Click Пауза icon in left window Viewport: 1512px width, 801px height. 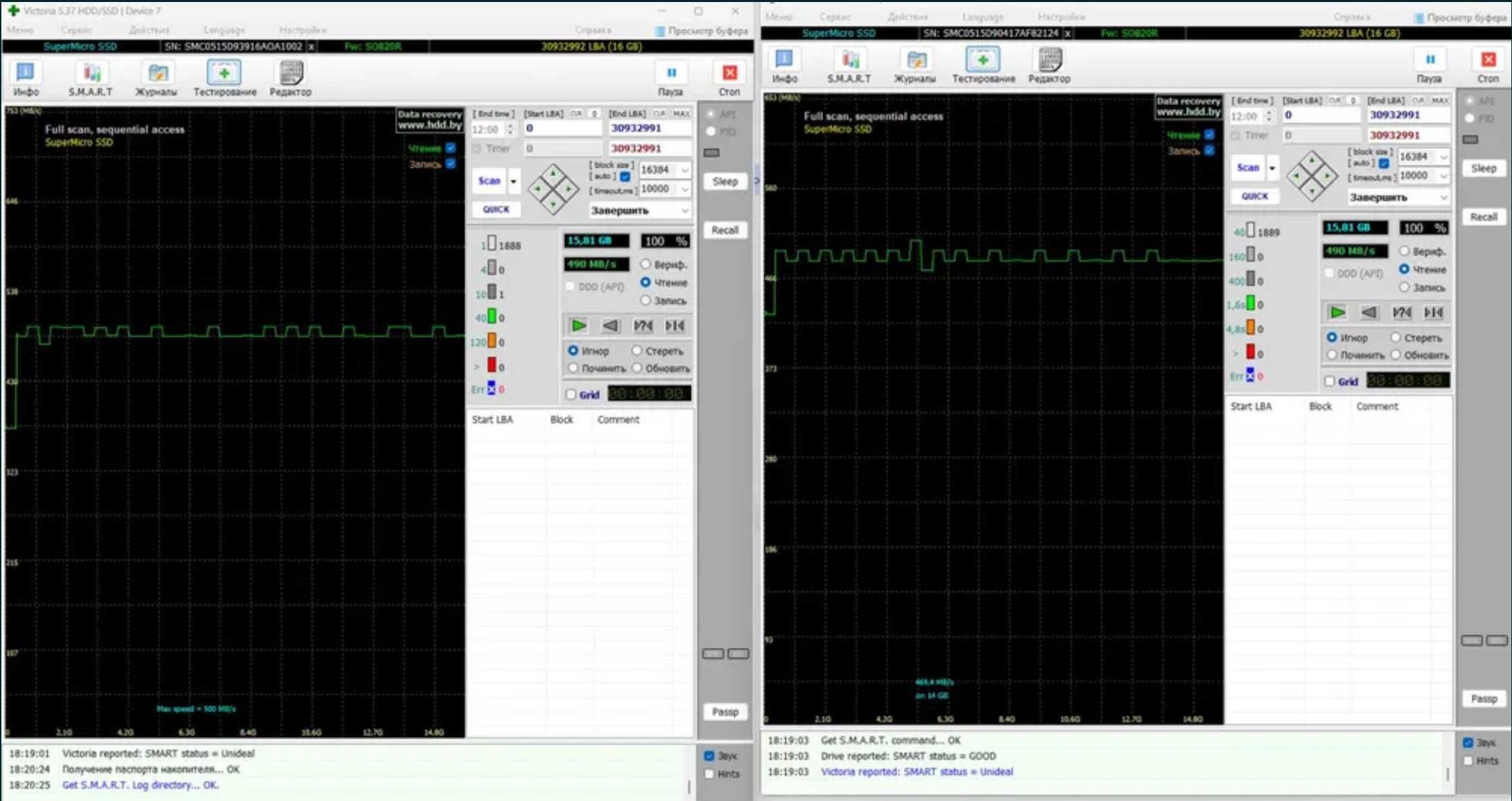pos(671,79)
